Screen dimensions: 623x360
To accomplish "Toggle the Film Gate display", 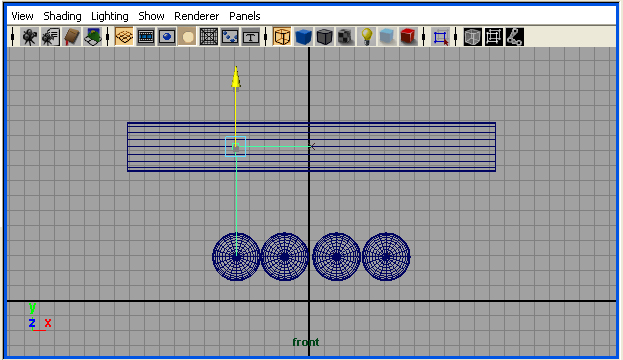I will (146, 37).
